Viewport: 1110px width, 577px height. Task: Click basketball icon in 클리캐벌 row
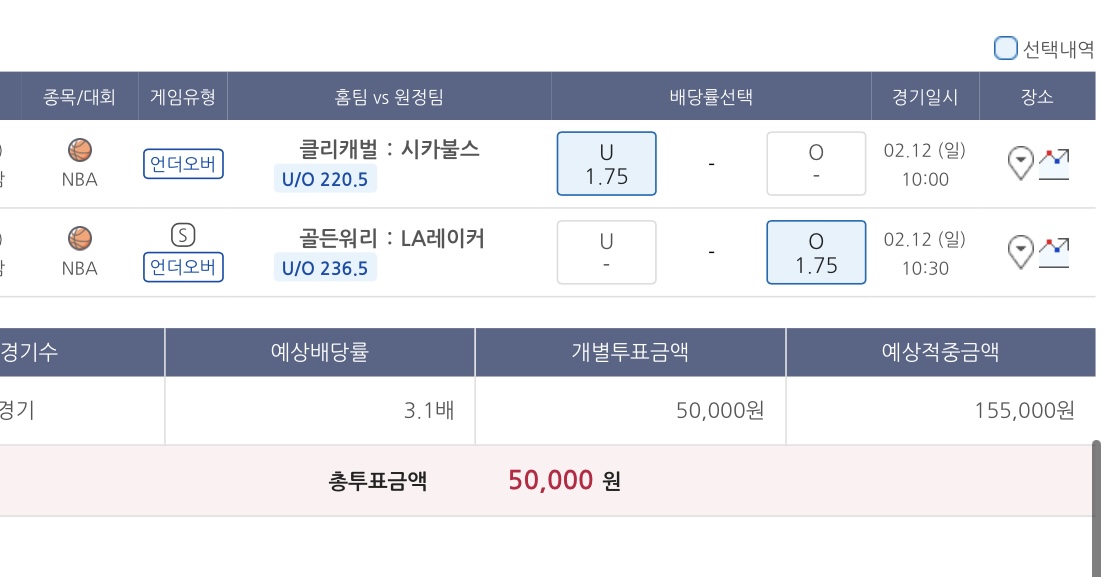tap(80, 150)
